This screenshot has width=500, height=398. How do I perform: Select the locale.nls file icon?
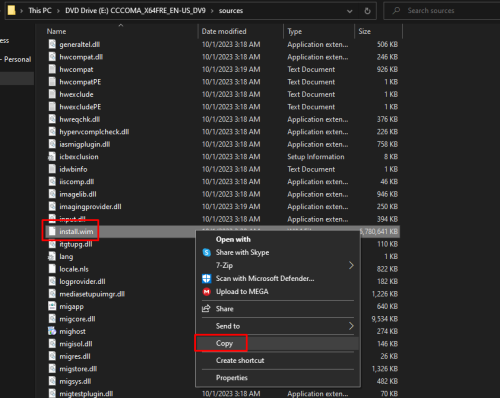click(x=52, y=269)
